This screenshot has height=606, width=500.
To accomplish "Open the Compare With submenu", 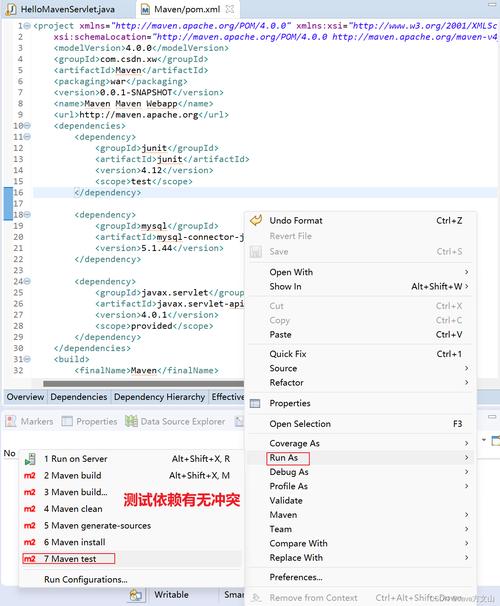I will coord(360,543).
